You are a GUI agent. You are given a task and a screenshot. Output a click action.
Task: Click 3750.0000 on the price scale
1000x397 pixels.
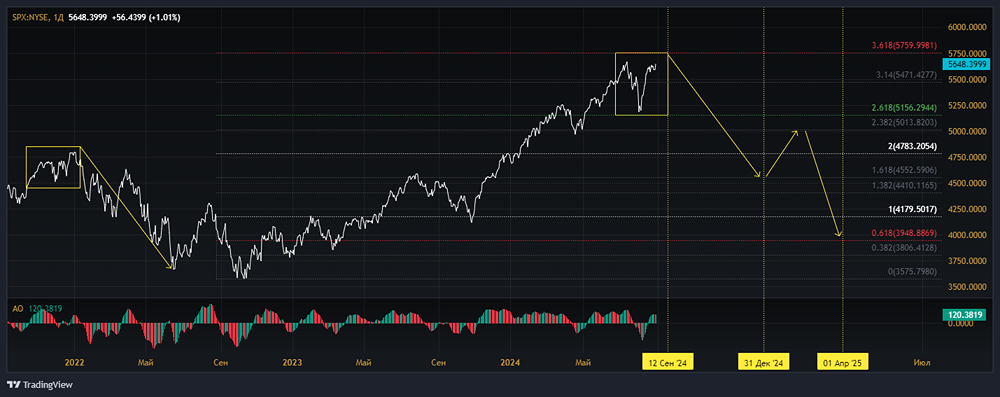[967, 261]
